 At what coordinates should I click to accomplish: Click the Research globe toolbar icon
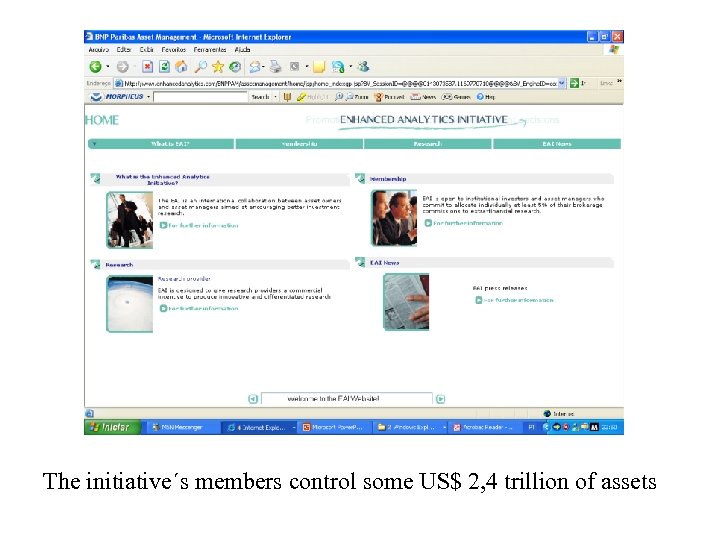tap(338, 67)
